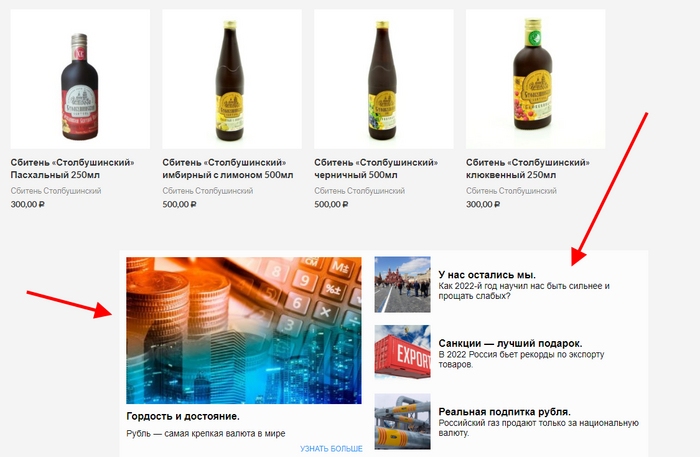Image resolution: width=700 pixels, height=457 pixels.
Task: Open the coins and calculator ad image
Action: (x=244, y=330)
